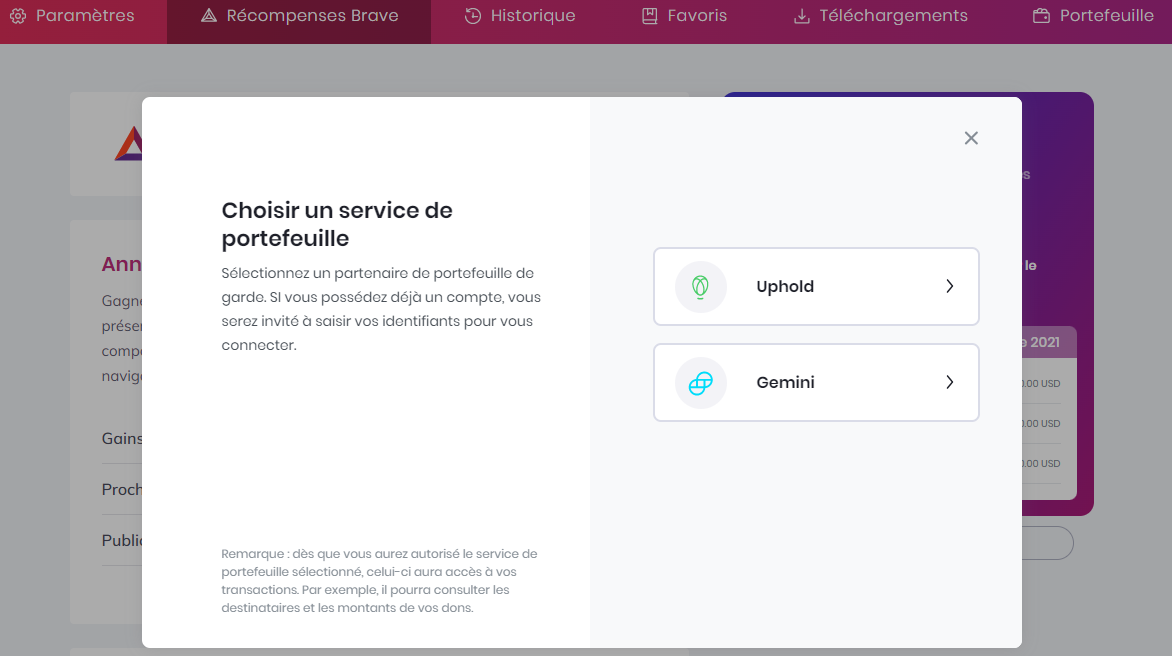This screenshot has height=656, width=1172.
Task: Expand the Gemini option via its chevron
Action: 950,383
